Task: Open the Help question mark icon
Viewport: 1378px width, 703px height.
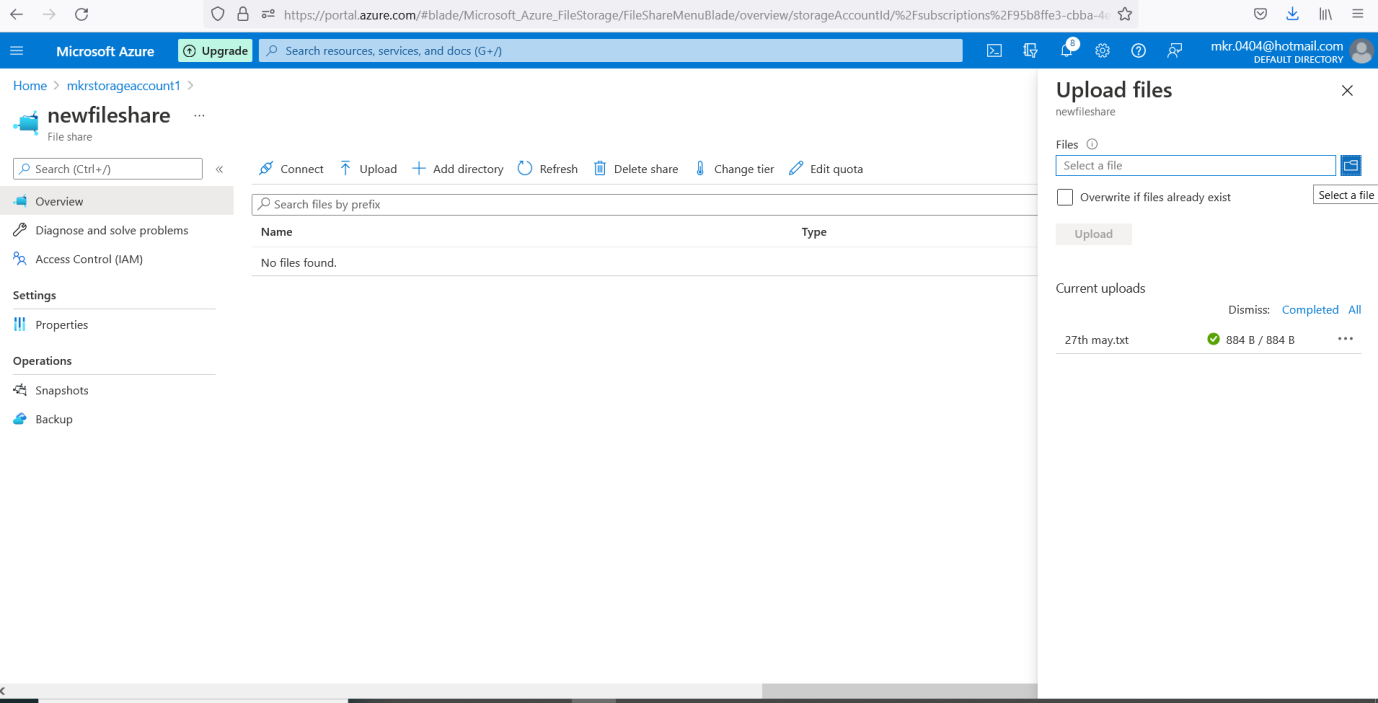Action: (1138, 51)
